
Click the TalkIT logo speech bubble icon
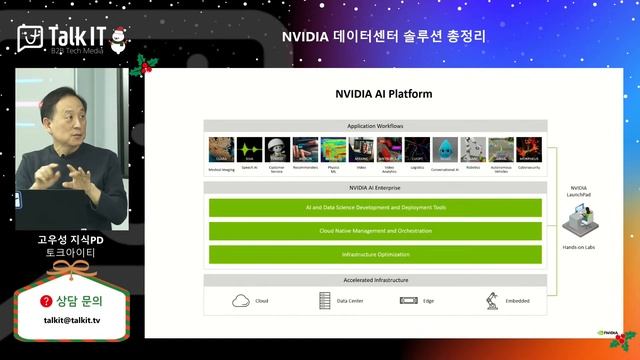tap(30, 38)
